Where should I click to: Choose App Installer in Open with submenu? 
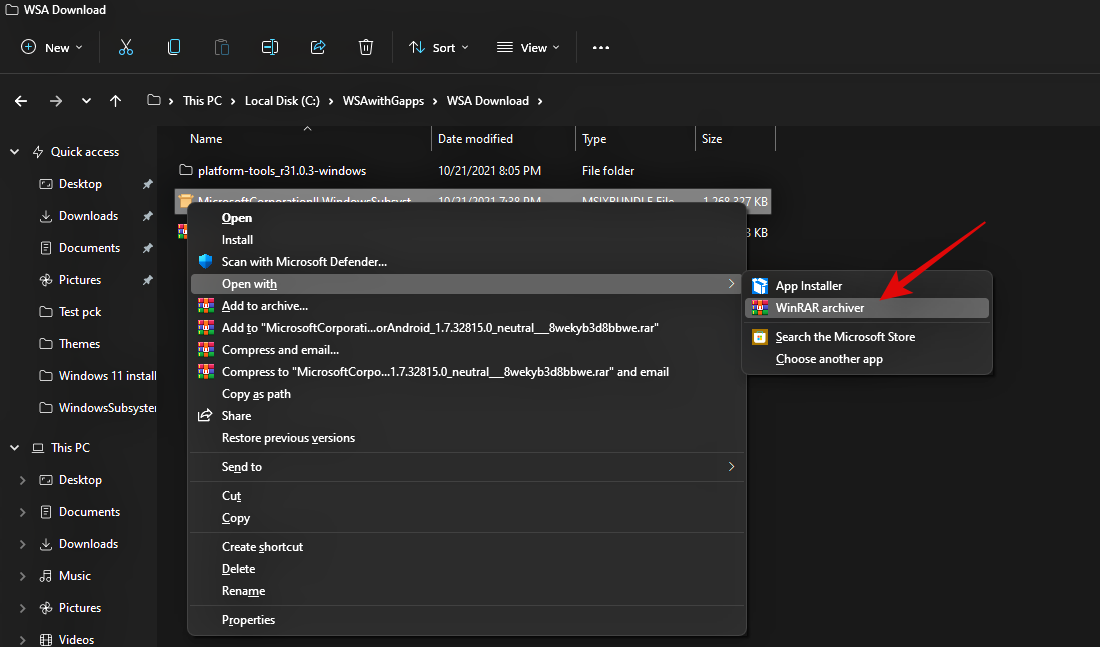click(x=808, y=286)
